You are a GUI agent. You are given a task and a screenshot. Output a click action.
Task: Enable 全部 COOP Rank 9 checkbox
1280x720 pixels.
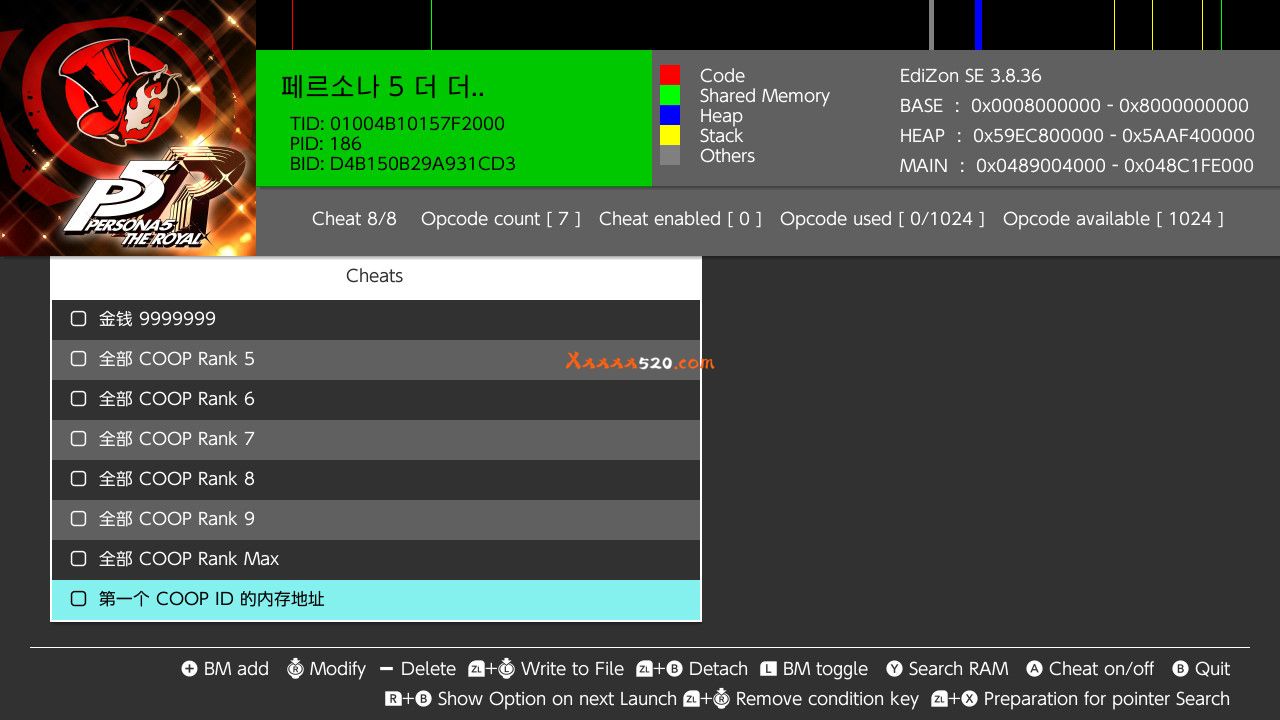[78, 519]
